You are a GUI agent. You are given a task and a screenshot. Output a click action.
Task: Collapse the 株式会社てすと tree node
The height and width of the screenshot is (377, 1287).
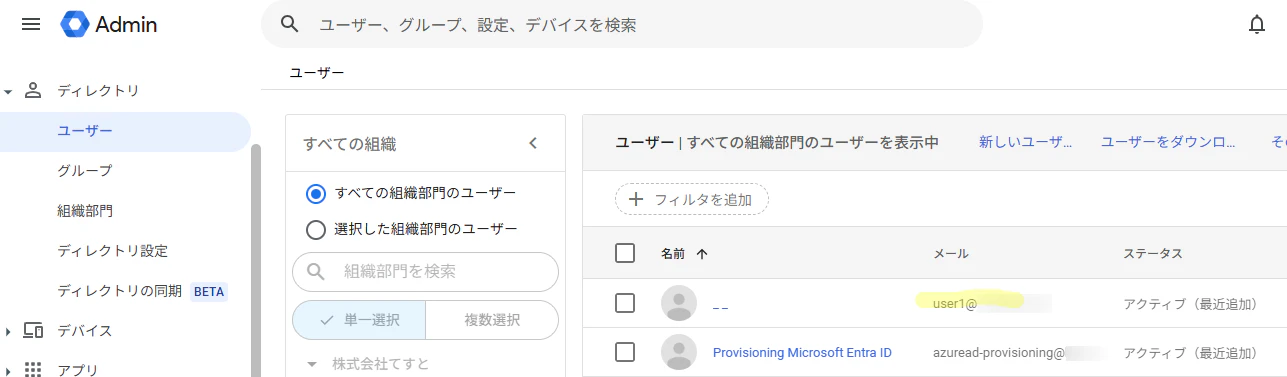[x=312, y=364]
